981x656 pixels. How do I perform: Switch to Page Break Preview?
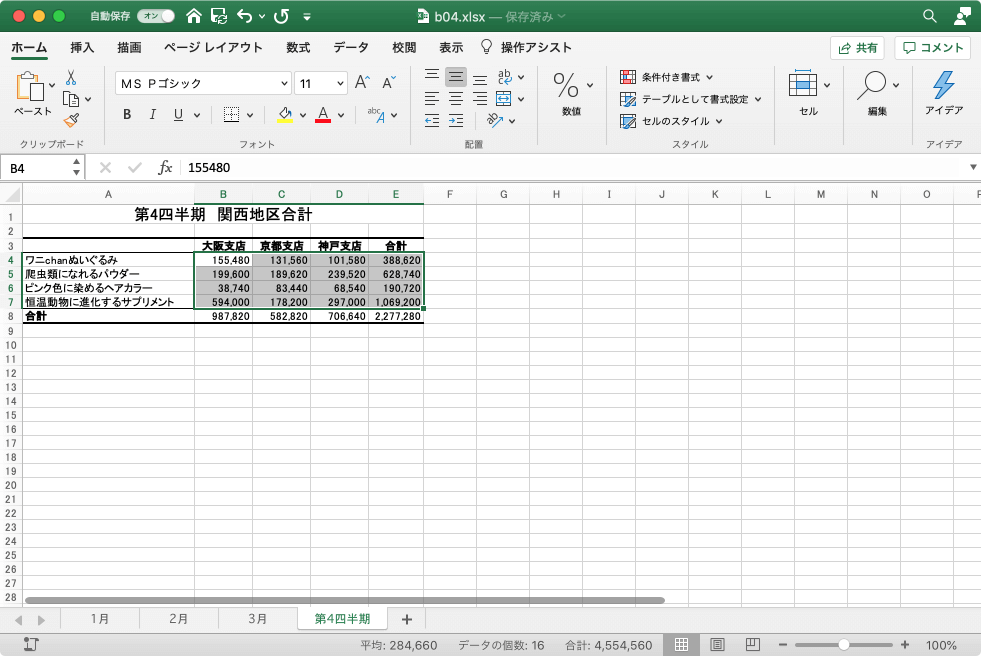point(753,645)
